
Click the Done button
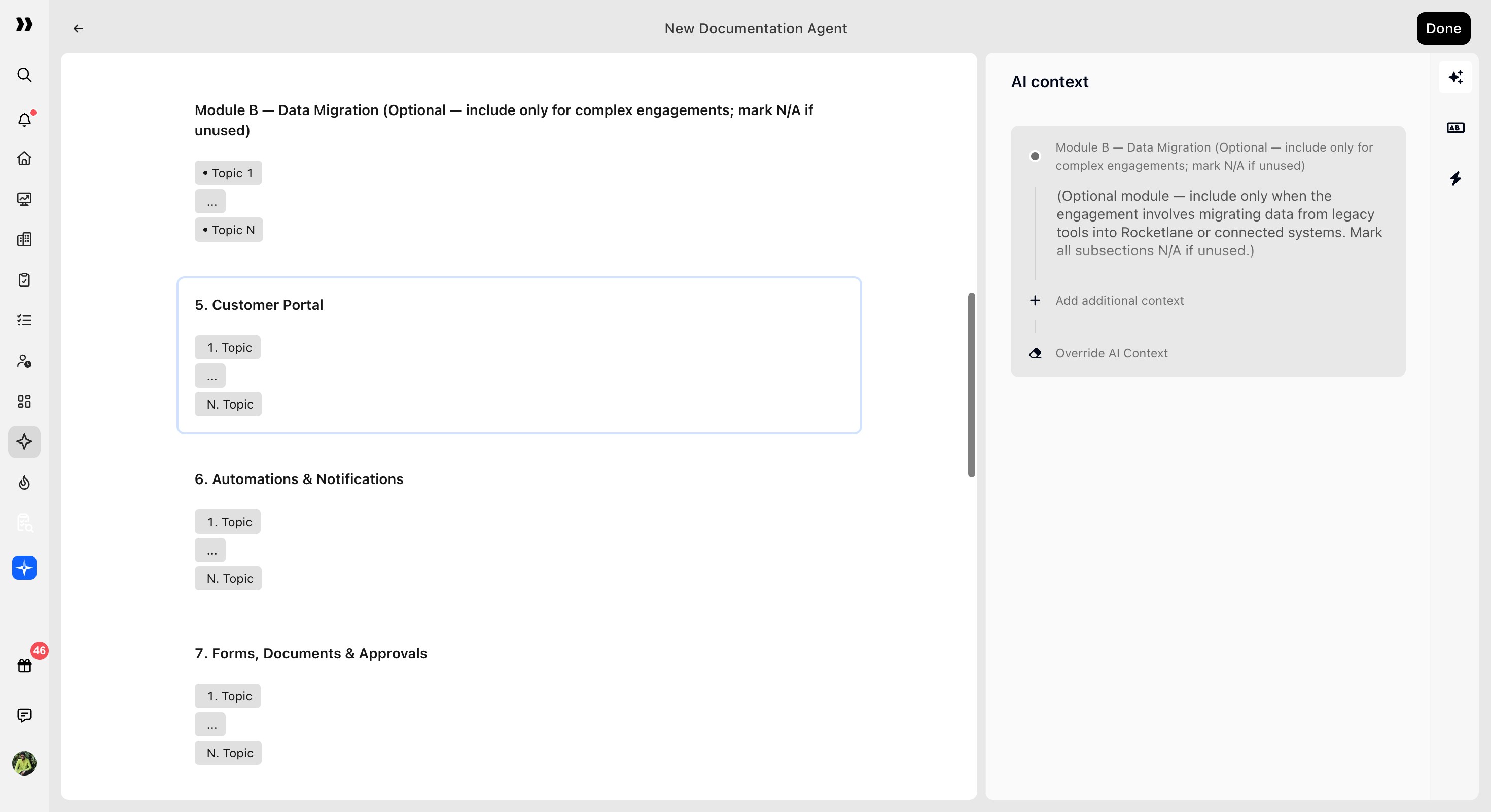pyautogui.click(x=1443, y=28)
